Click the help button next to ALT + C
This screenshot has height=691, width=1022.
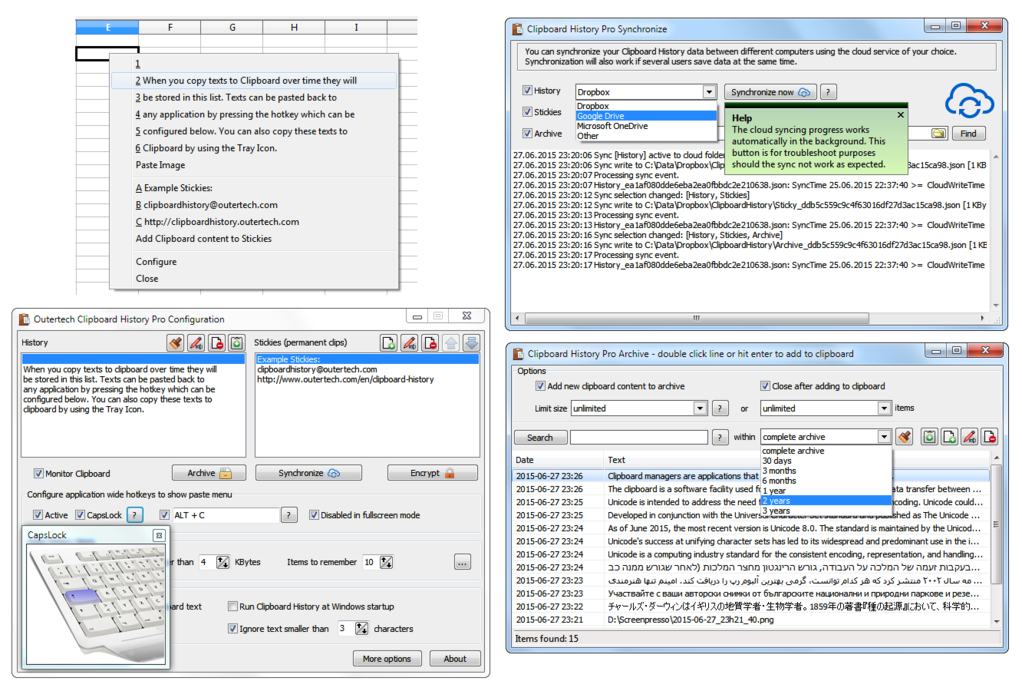[x=289, y=515]
